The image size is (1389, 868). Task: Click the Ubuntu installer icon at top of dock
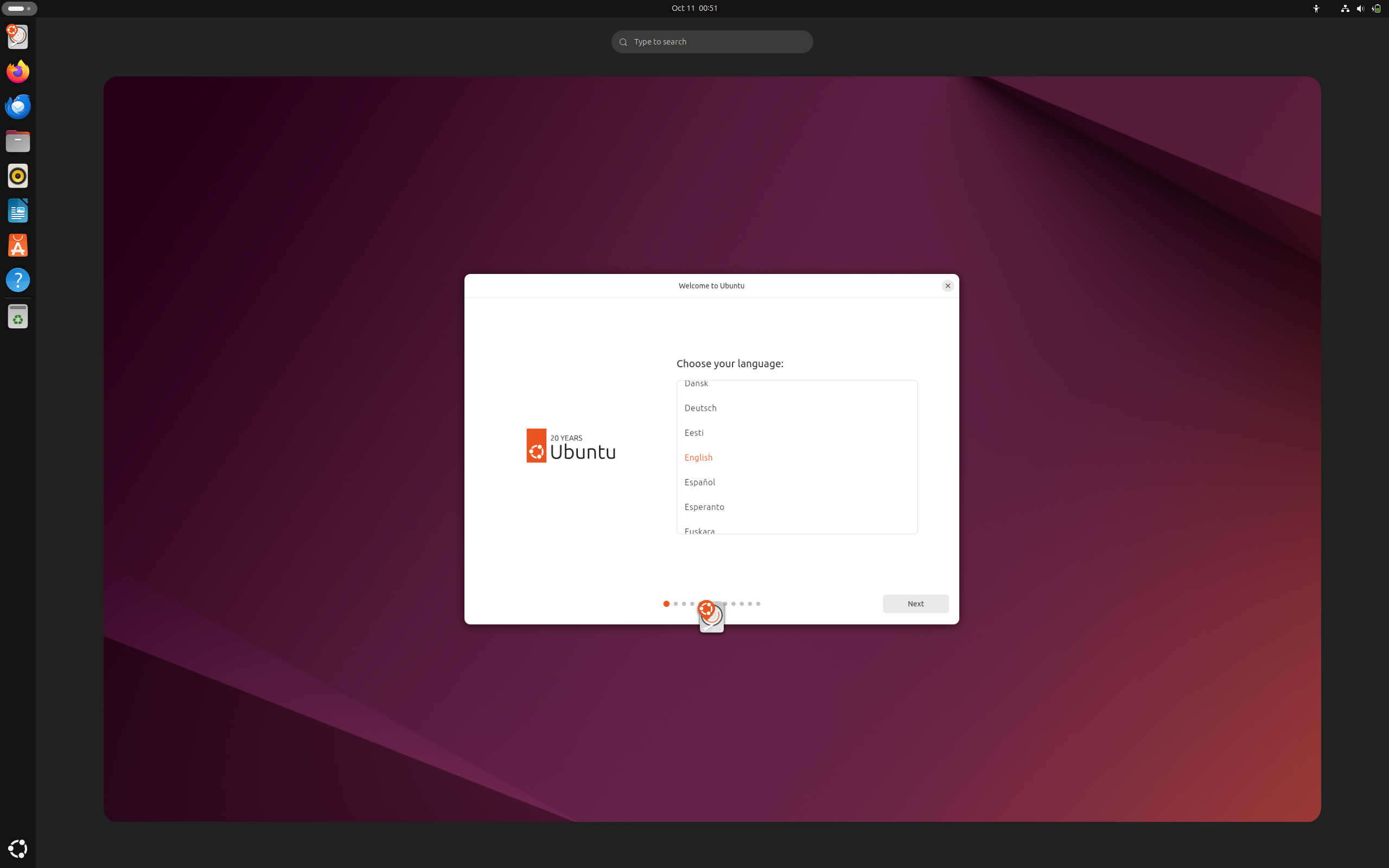pyautogui.click(x=18, y=37)
